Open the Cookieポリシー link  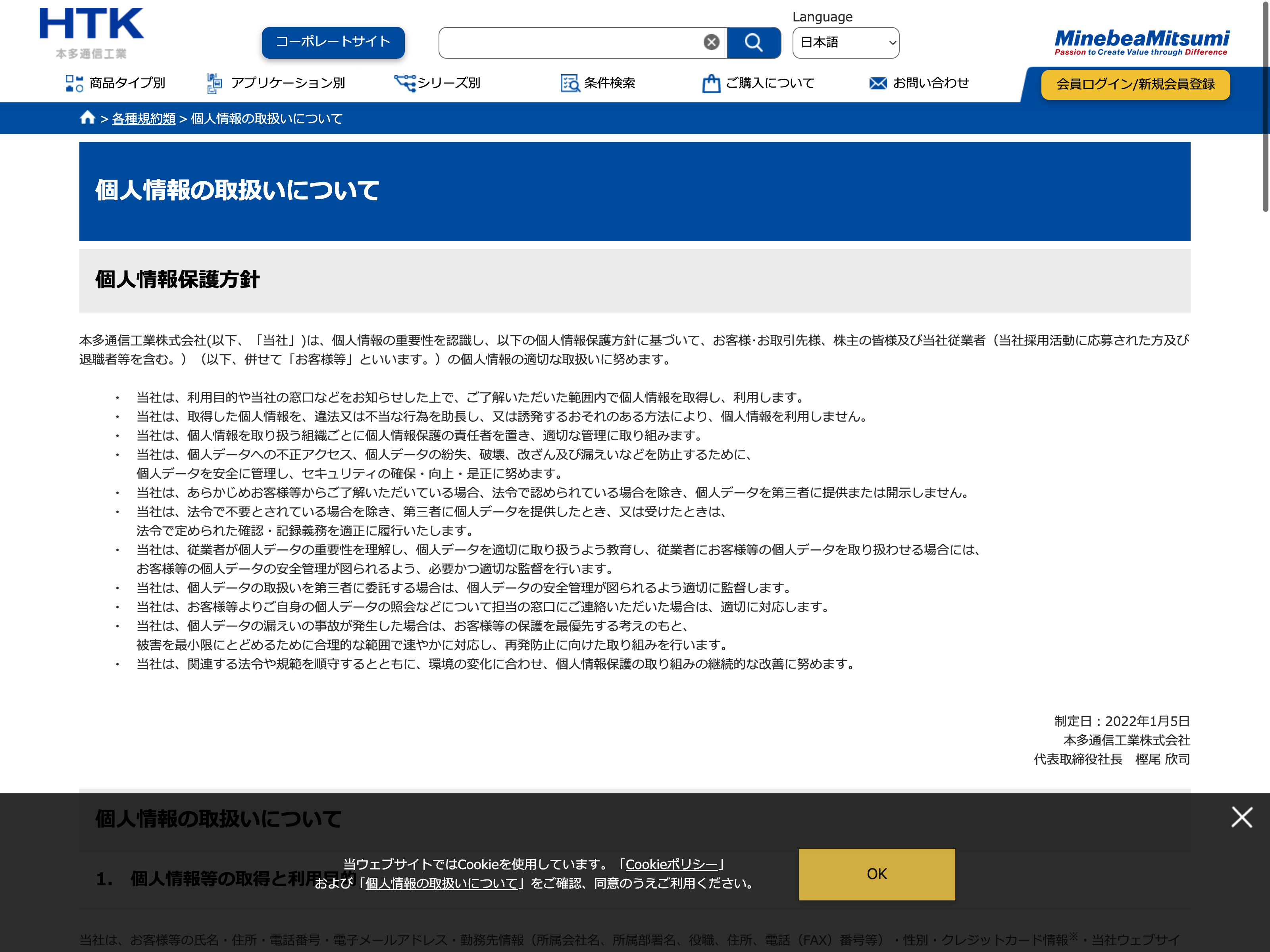coord(671,864)
